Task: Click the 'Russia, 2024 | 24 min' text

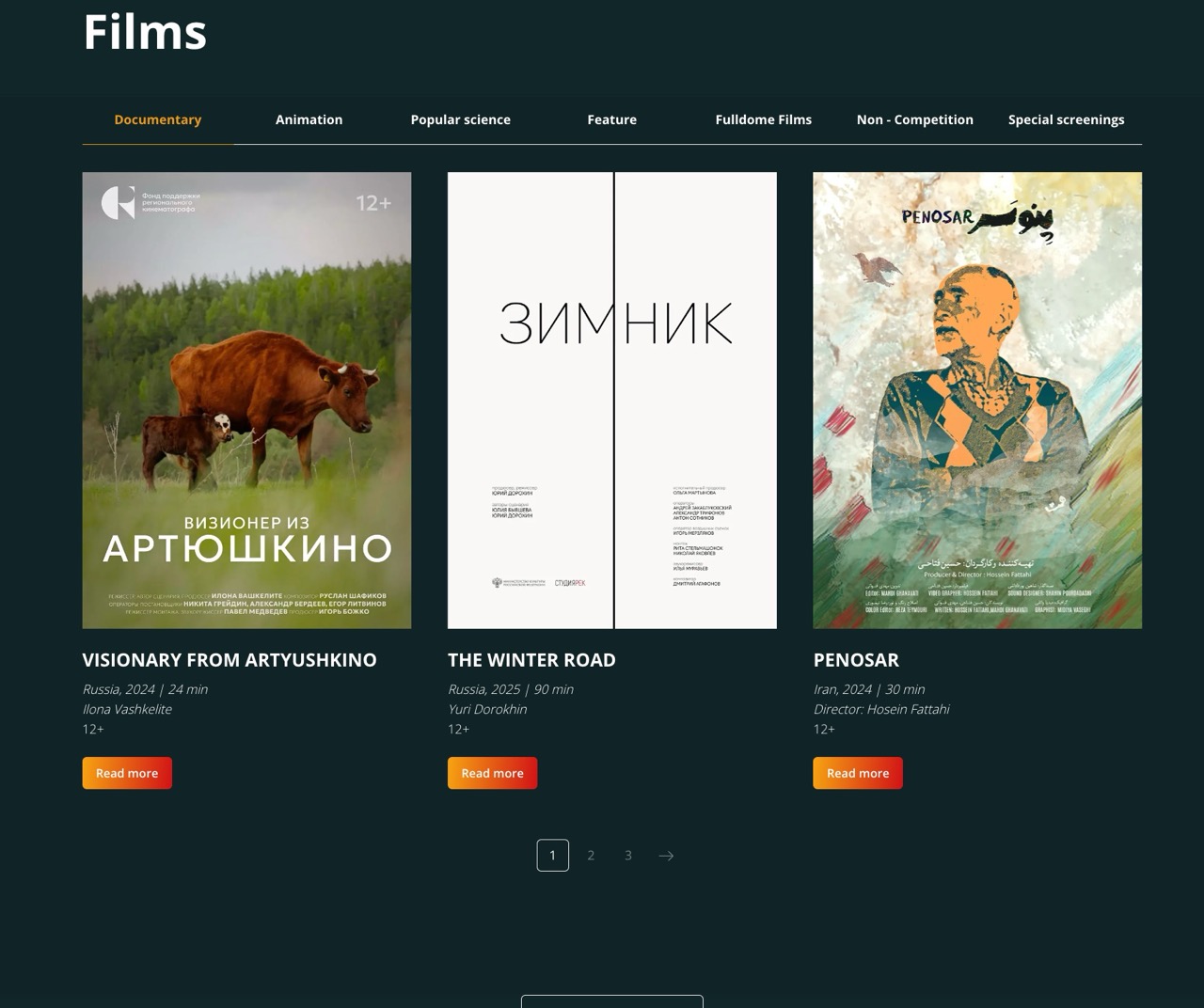Action: pos(145,689)
